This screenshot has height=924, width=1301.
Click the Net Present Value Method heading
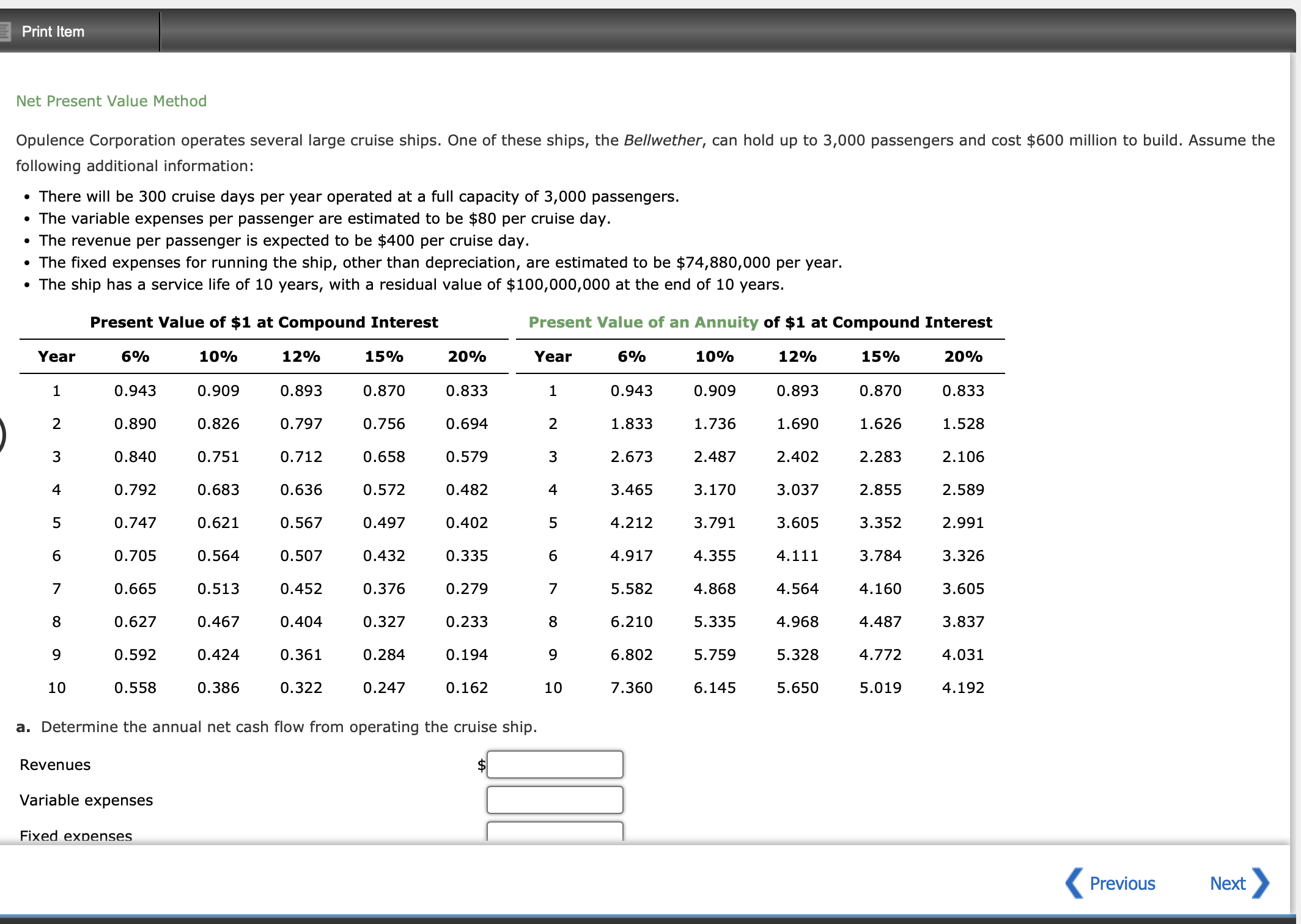[x=111, y=100]
